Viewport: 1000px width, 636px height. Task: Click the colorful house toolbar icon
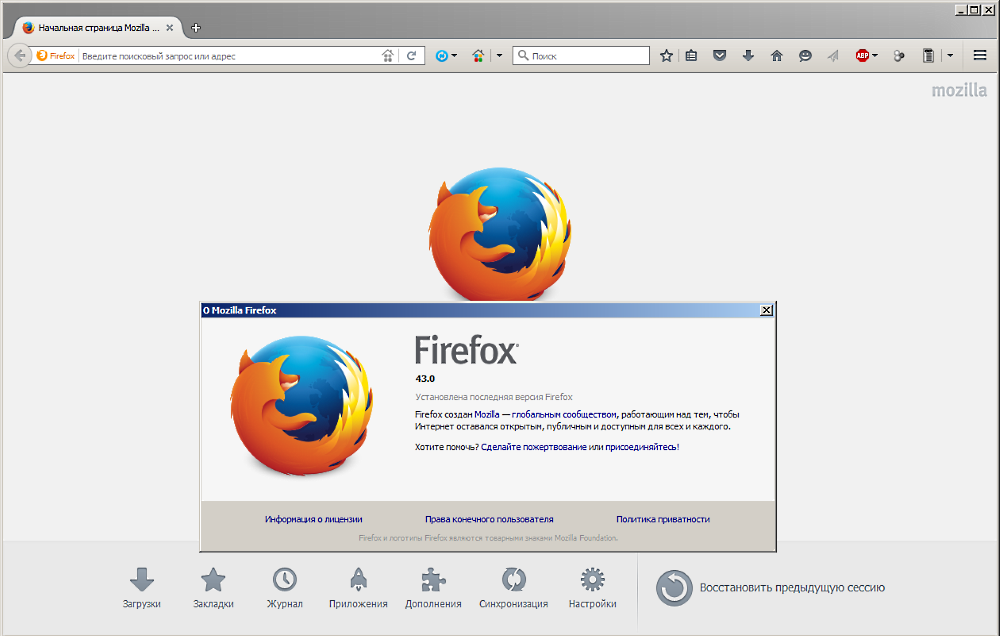point(478,56)
